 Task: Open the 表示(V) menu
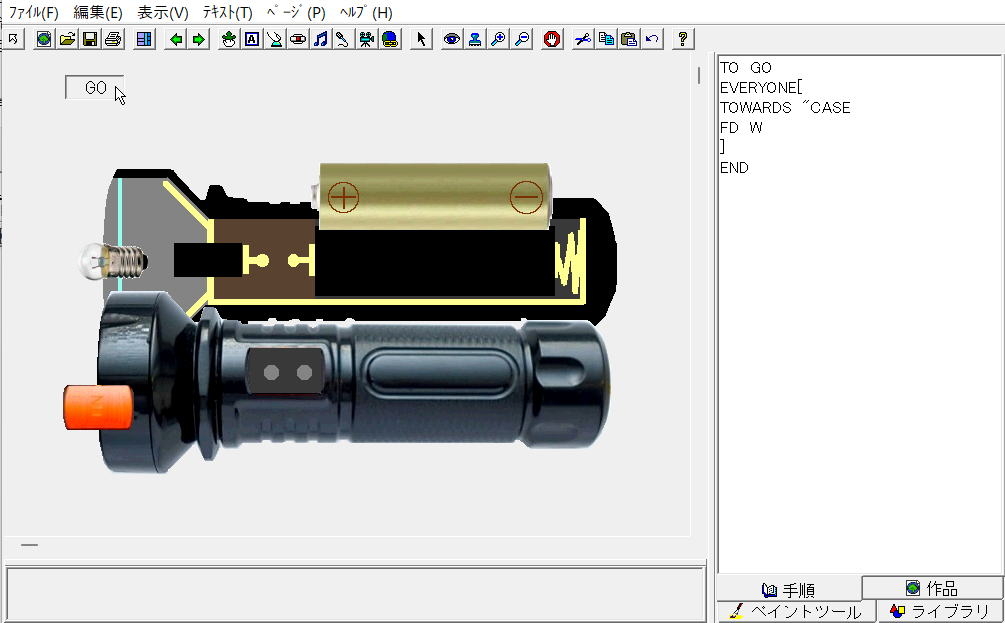163,13
